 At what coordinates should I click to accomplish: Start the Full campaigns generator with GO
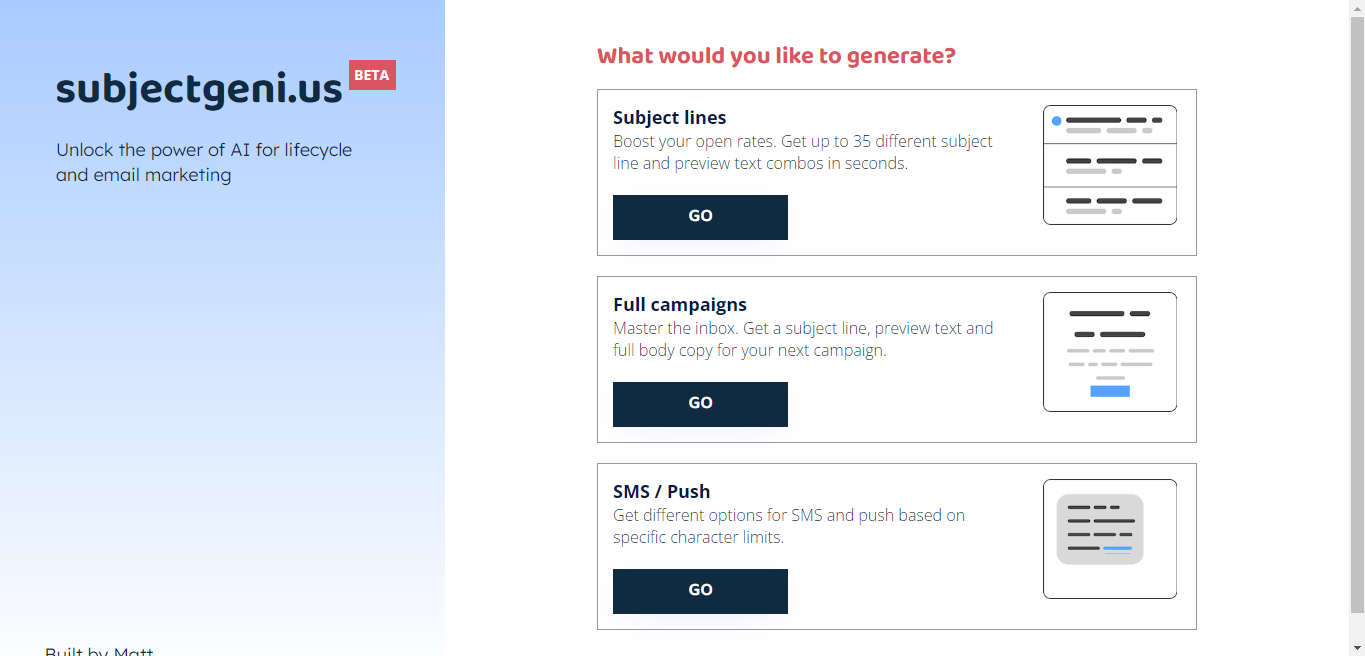tap(700, 404)
